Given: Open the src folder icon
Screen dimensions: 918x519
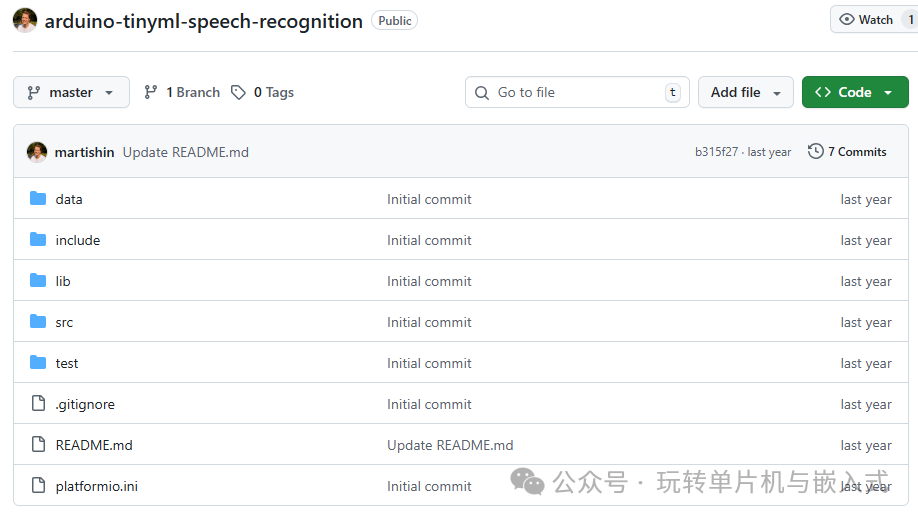Looking at the screenshot, I should click(x=38, y=322).
